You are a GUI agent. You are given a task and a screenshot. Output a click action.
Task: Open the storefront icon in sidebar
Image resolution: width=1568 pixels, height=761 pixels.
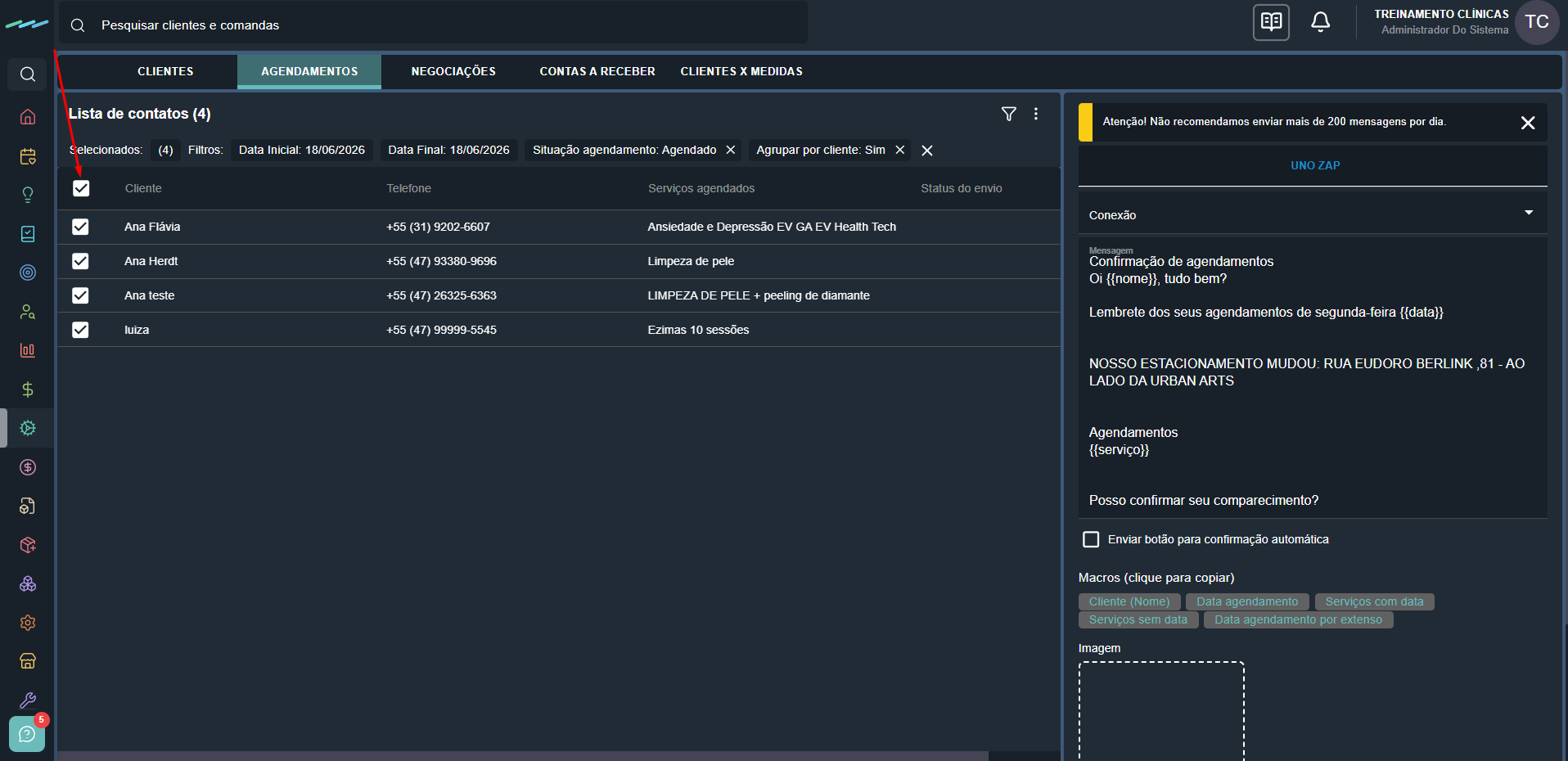point(28,661)
